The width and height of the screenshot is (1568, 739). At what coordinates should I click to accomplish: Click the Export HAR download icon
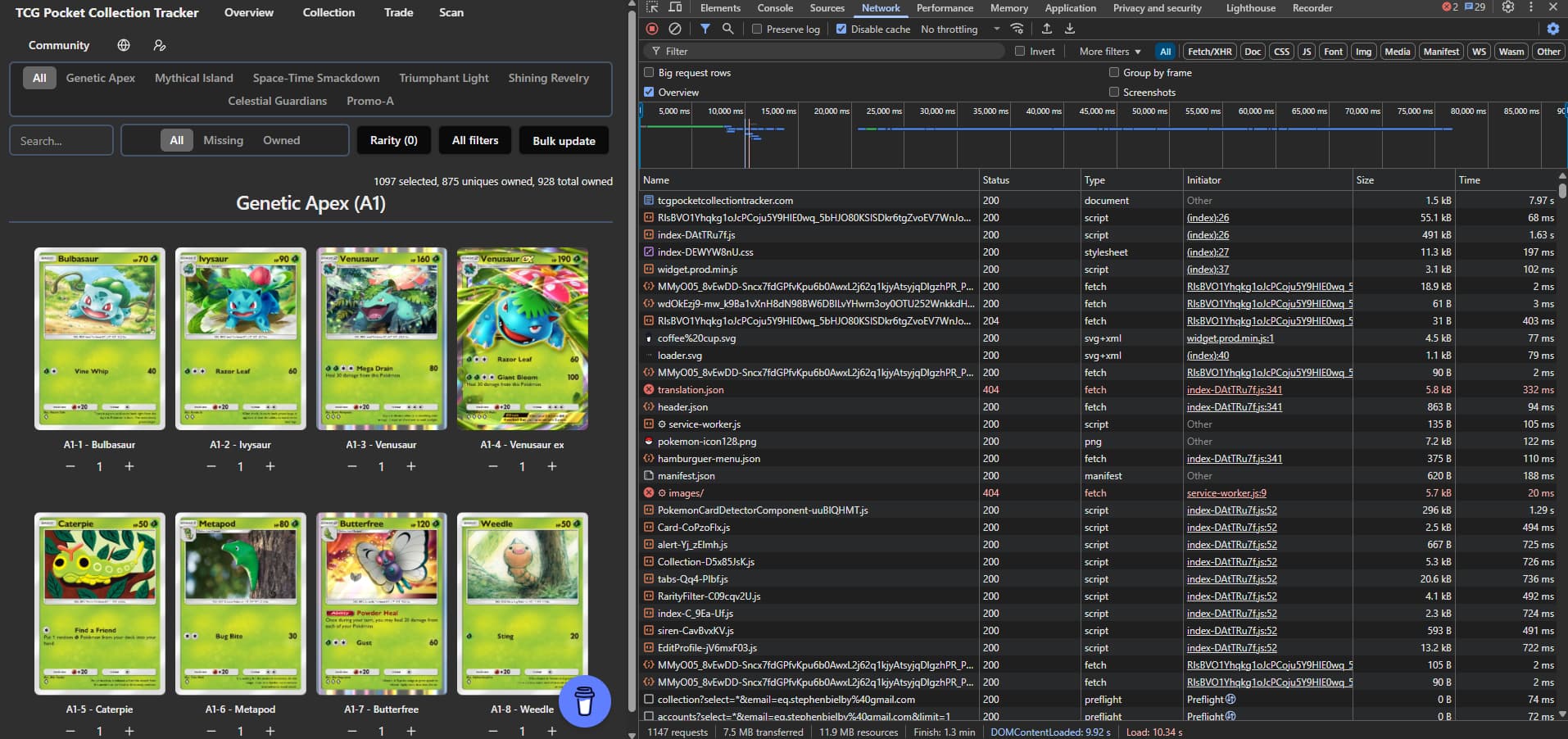coord(1069,29)
